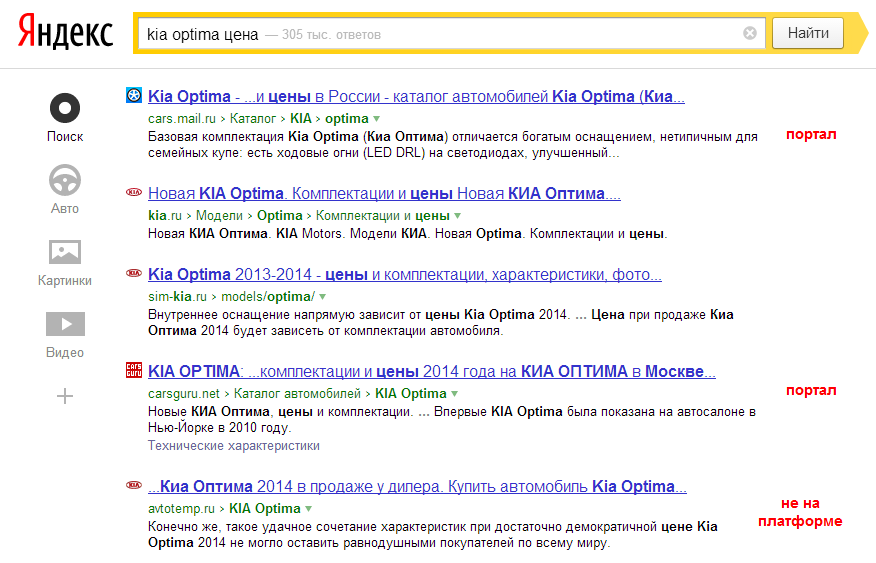Open the Kia Optima каталог автомобилей result

[416, 96]
